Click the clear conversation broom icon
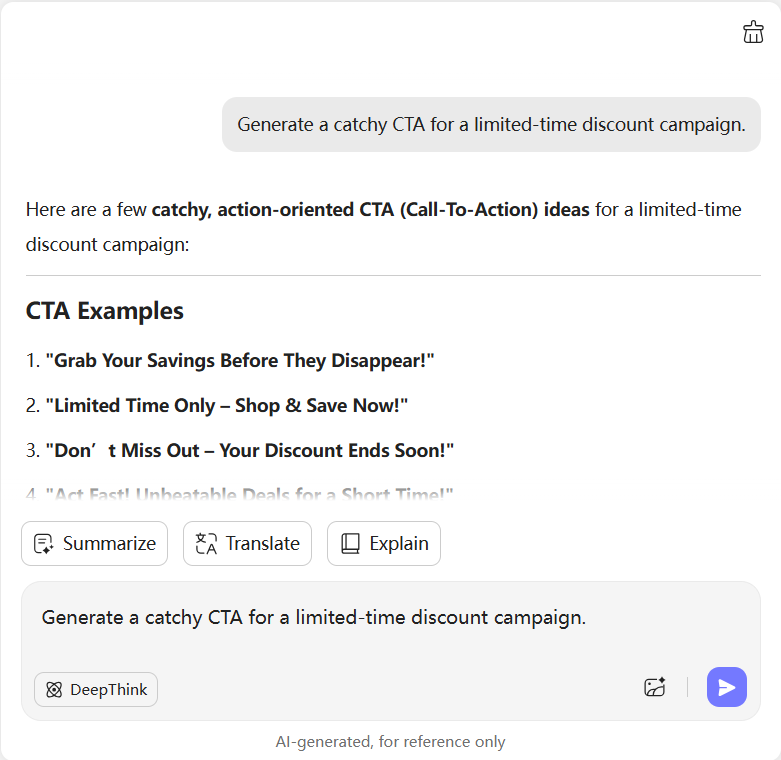This screenshot has width=781, height=760. tap(753, 32)
